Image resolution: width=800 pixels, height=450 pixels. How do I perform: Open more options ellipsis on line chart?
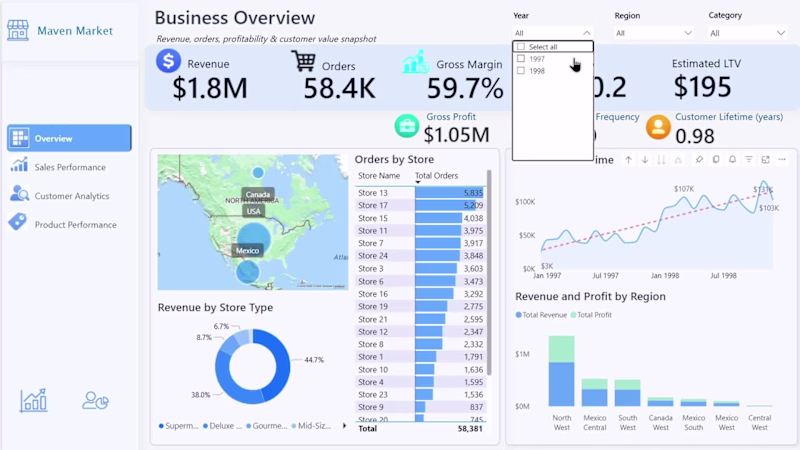782,160
